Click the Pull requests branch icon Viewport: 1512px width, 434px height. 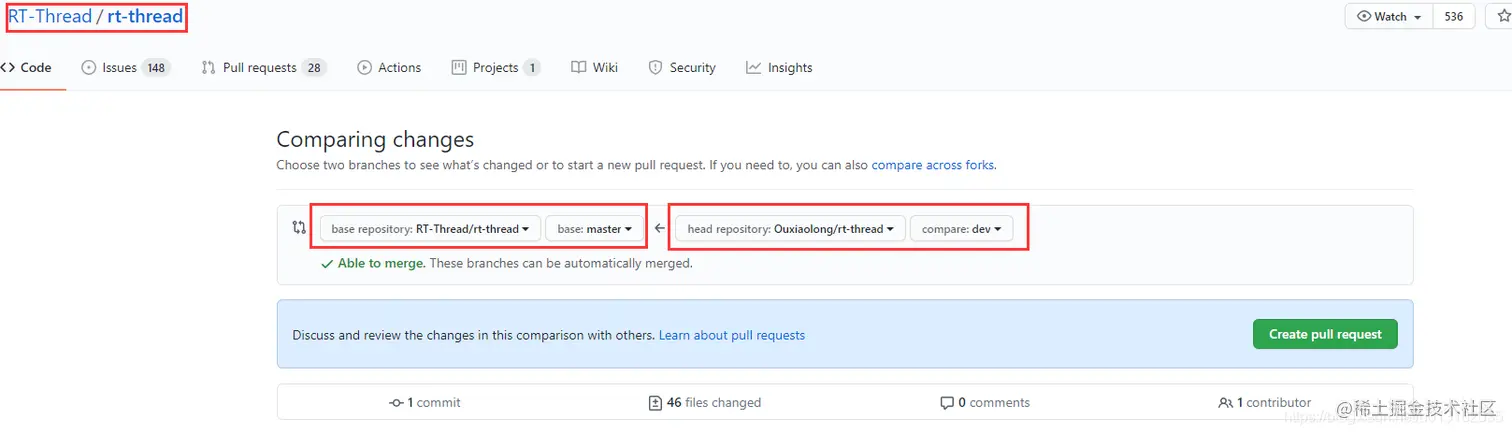tap(208, 67)
